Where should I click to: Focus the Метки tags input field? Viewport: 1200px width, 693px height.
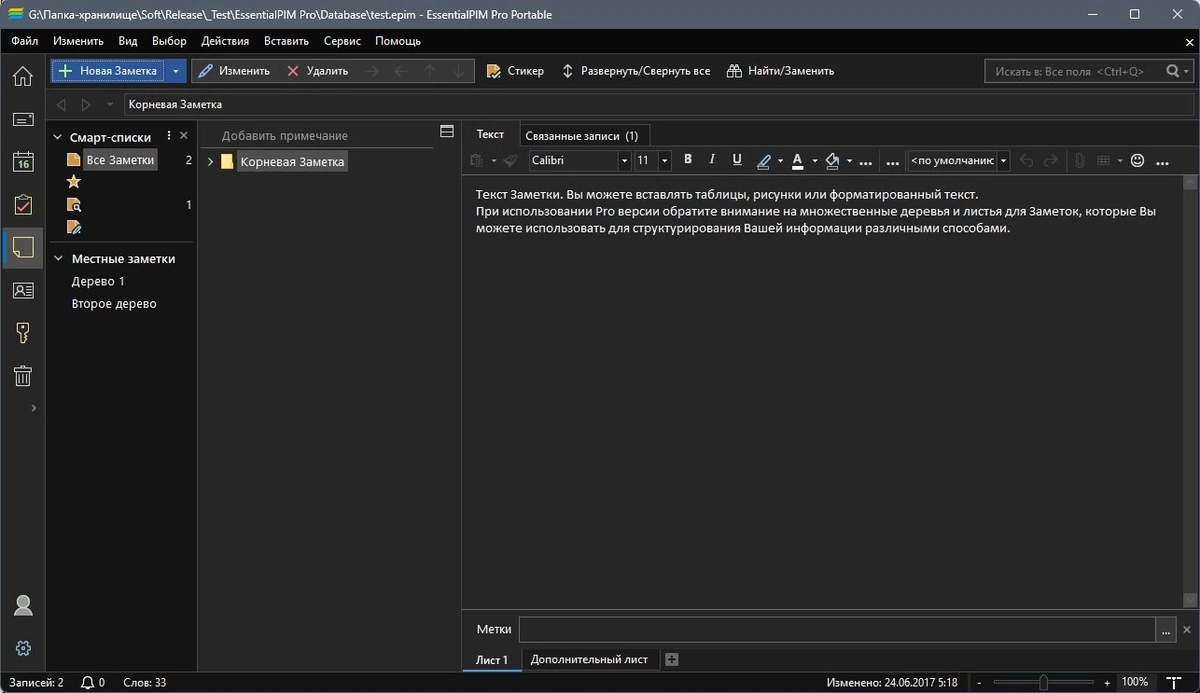837,629
